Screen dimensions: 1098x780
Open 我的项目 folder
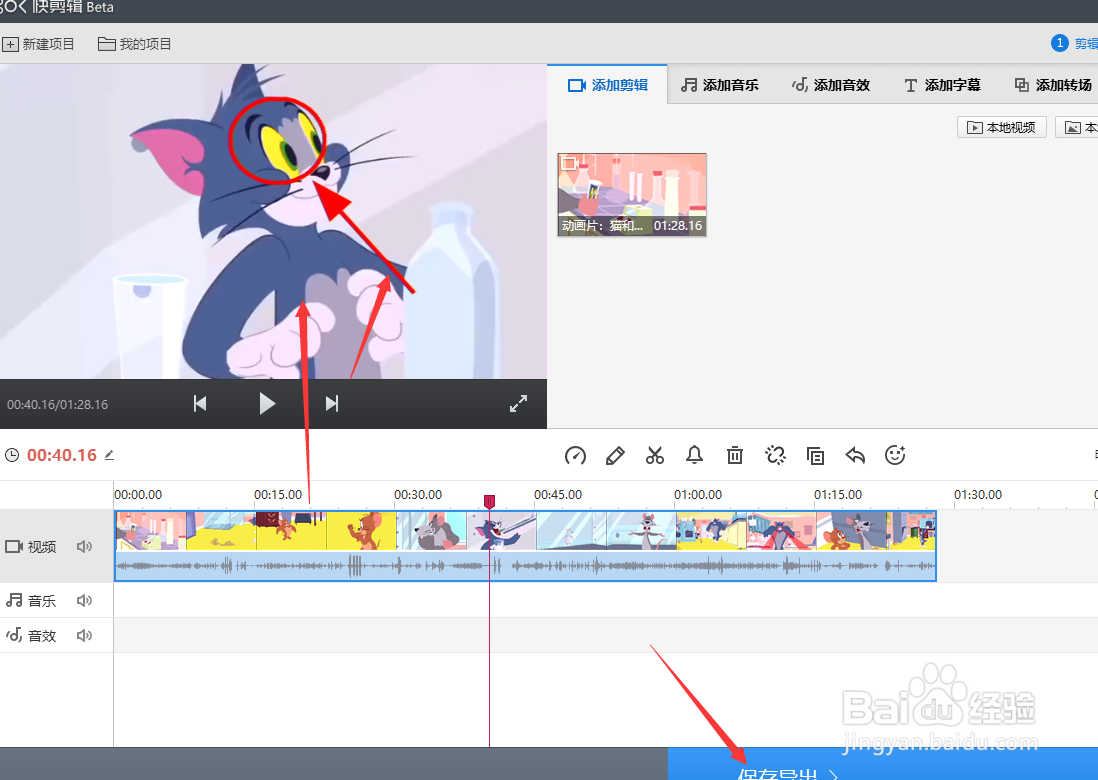click(x=134, y=44)
